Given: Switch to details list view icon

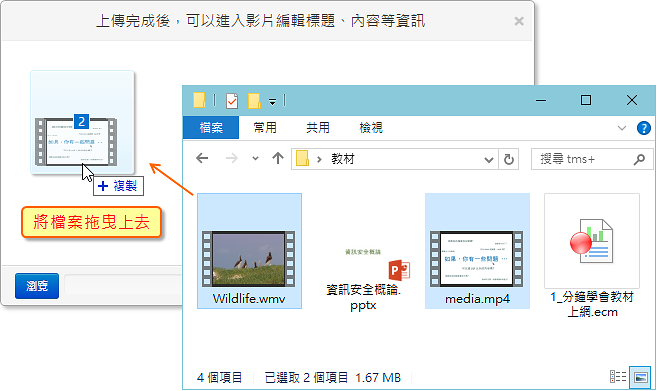Looking at the screenshot, I should click(618, 377).
